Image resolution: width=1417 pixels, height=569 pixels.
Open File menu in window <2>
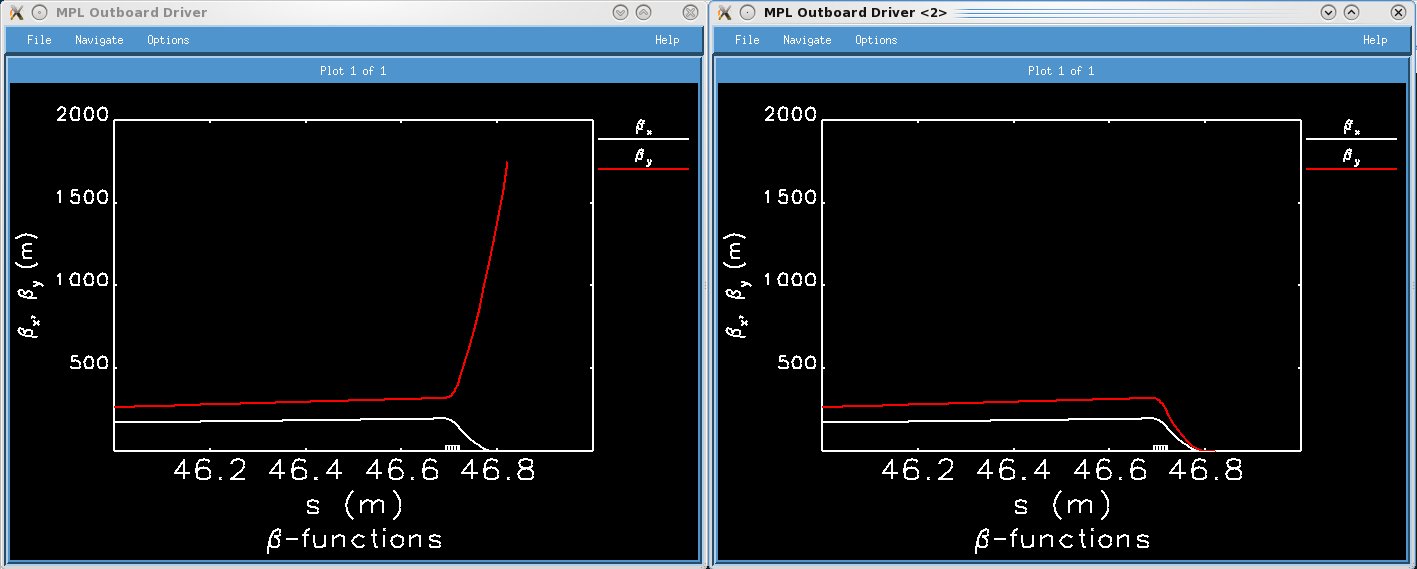coord(747,40)
